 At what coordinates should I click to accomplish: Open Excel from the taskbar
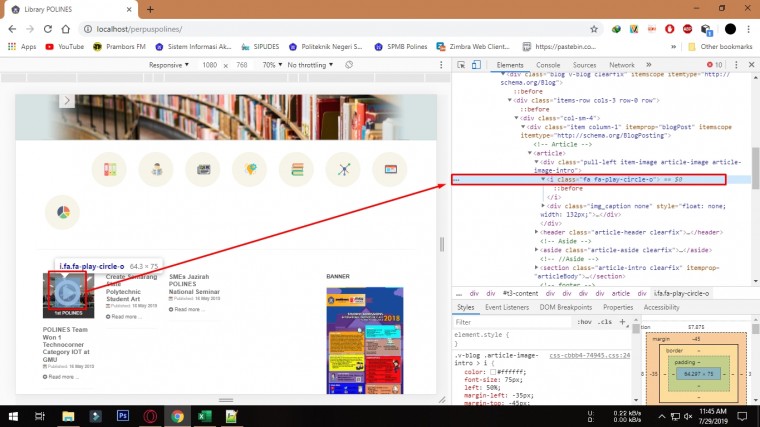tap(205, 415)
